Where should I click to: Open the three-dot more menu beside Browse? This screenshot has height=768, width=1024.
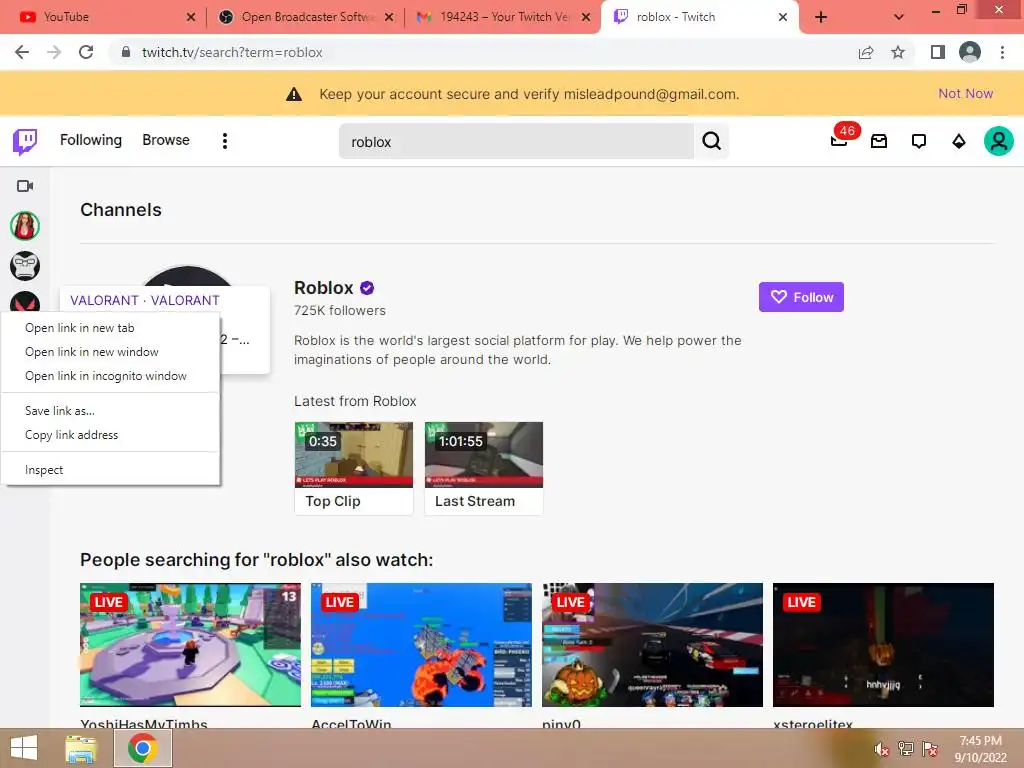pos(225,141)
